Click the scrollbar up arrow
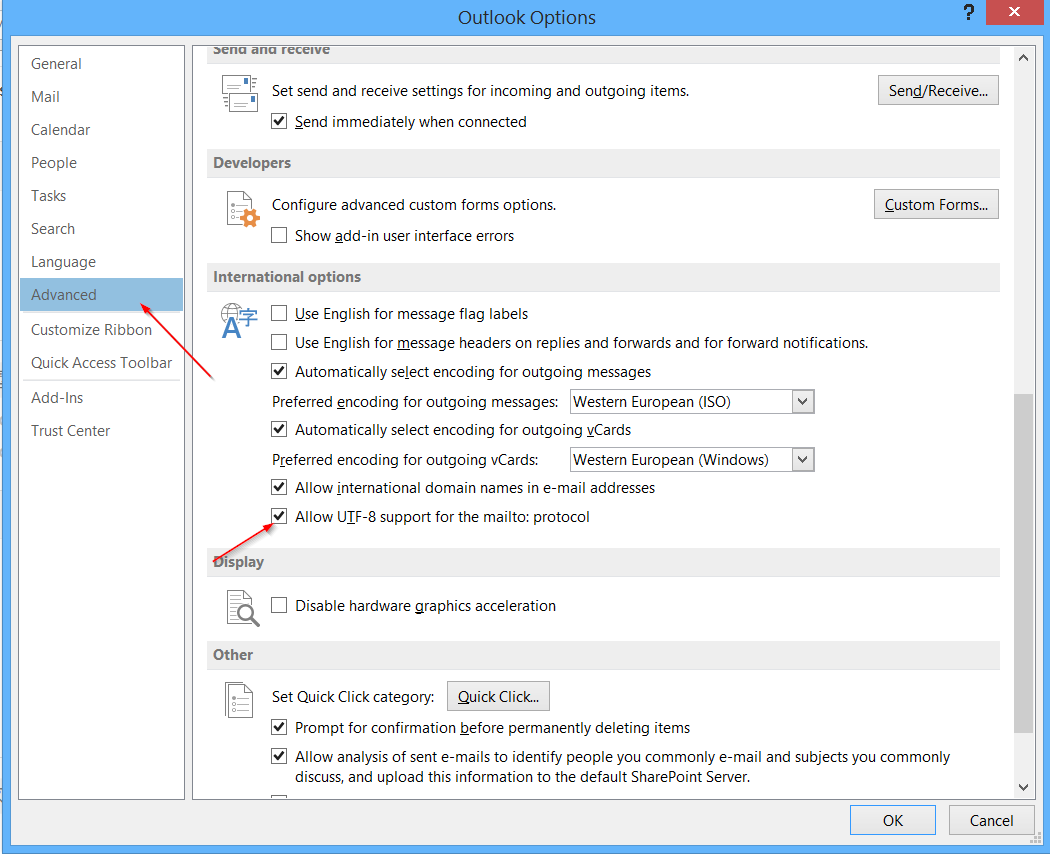The height and width of the screenshot is (854, 1050). pos(1023,60)
